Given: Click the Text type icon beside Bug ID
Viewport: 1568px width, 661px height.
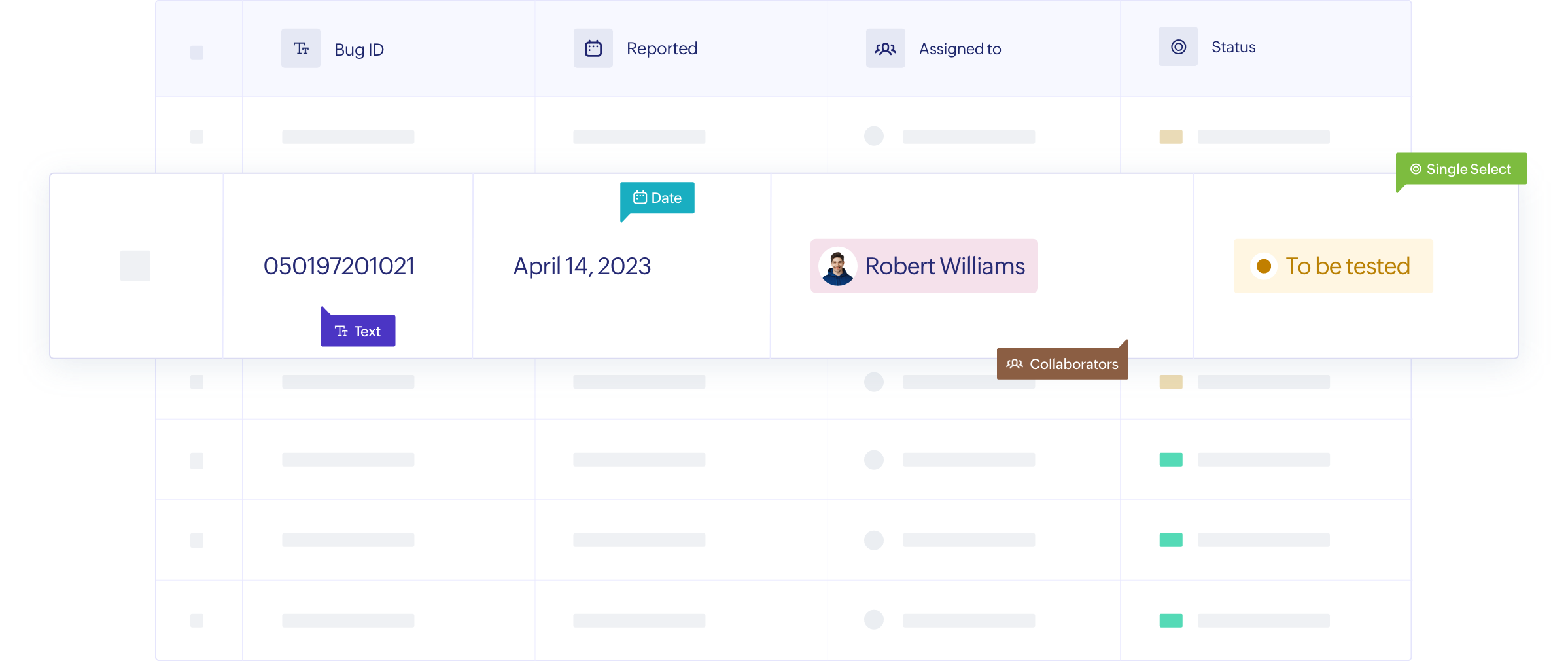Looking at the screenshot, I should 300,48.
